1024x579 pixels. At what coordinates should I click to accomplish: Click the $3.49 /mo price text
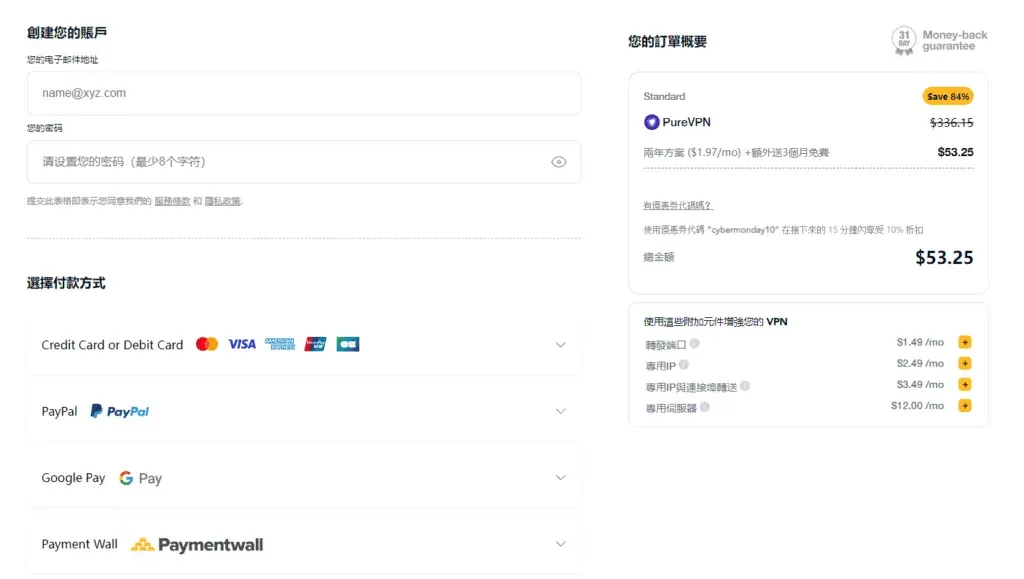pyautogui.click(x=920, y=384)
